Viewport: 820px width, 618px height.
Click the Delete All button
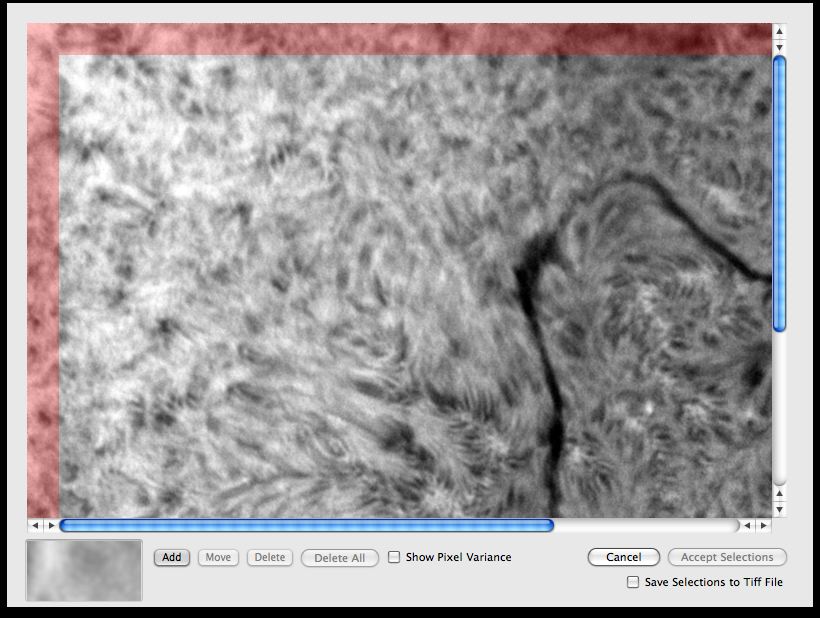(x=340, y=558)
